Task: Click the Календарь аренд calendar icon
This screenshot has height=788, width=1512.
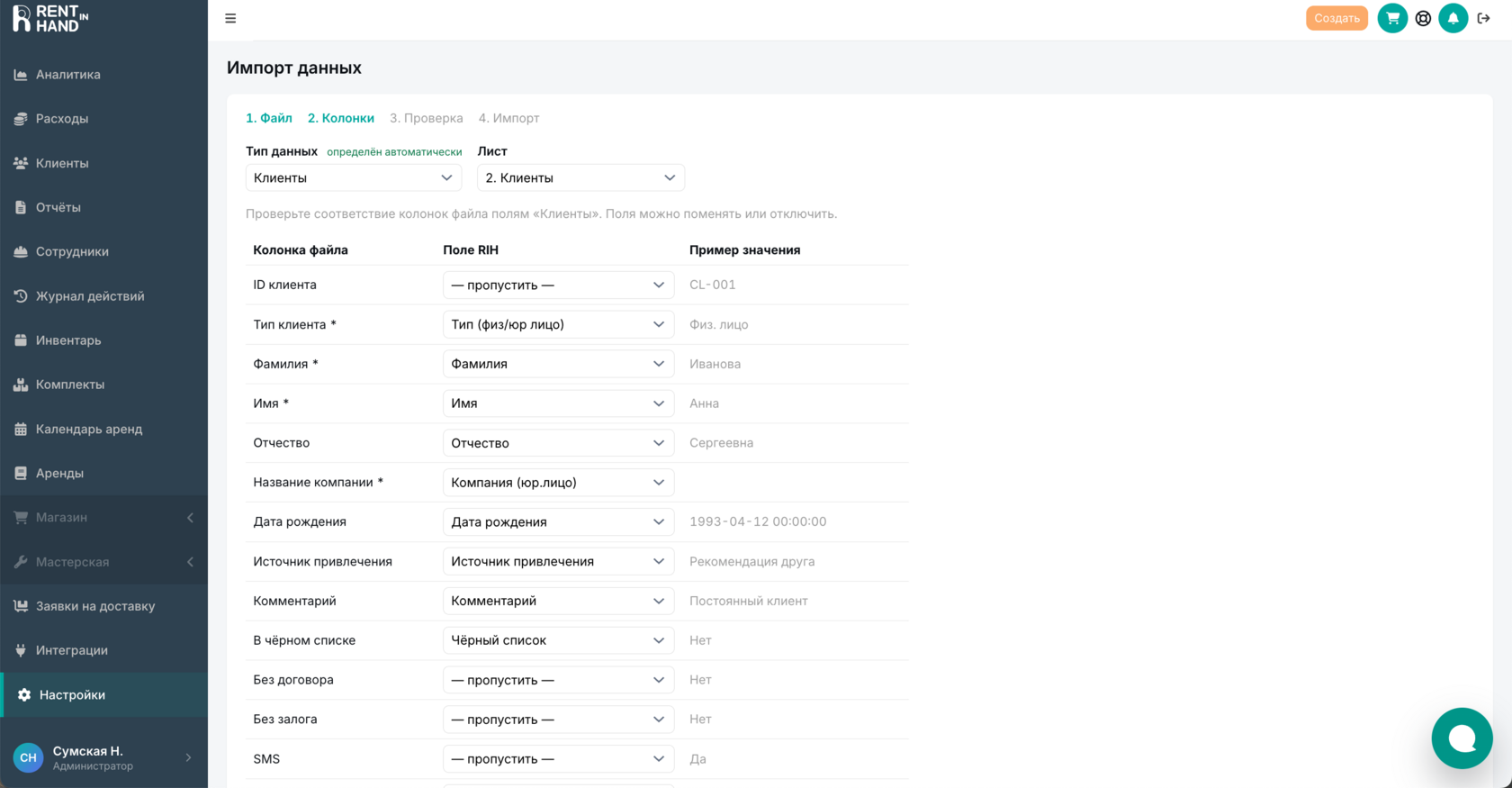Action: click(x=21, y=429)
